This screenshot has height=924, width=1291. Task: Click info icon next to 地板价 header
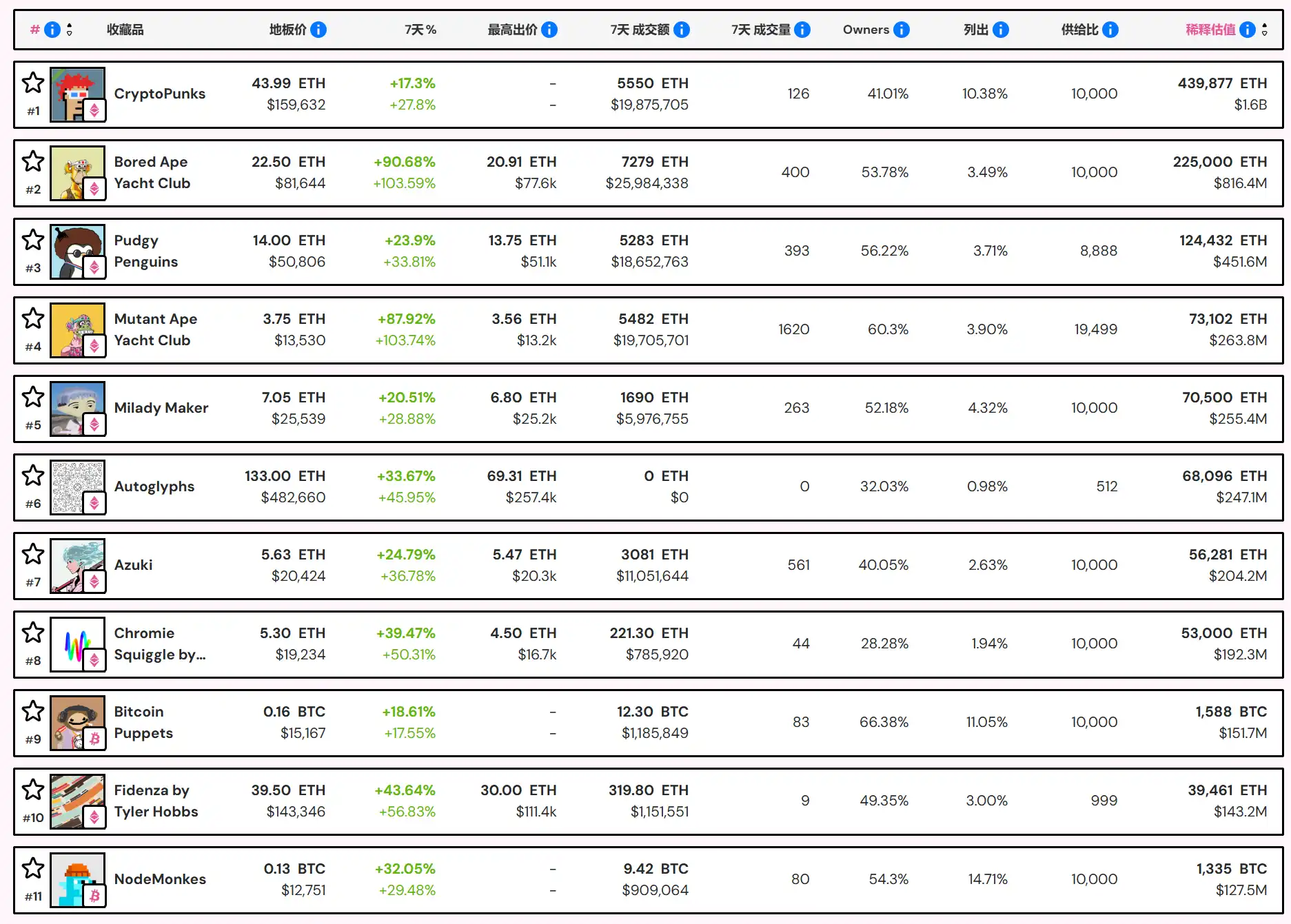click(x=318, y=30)
